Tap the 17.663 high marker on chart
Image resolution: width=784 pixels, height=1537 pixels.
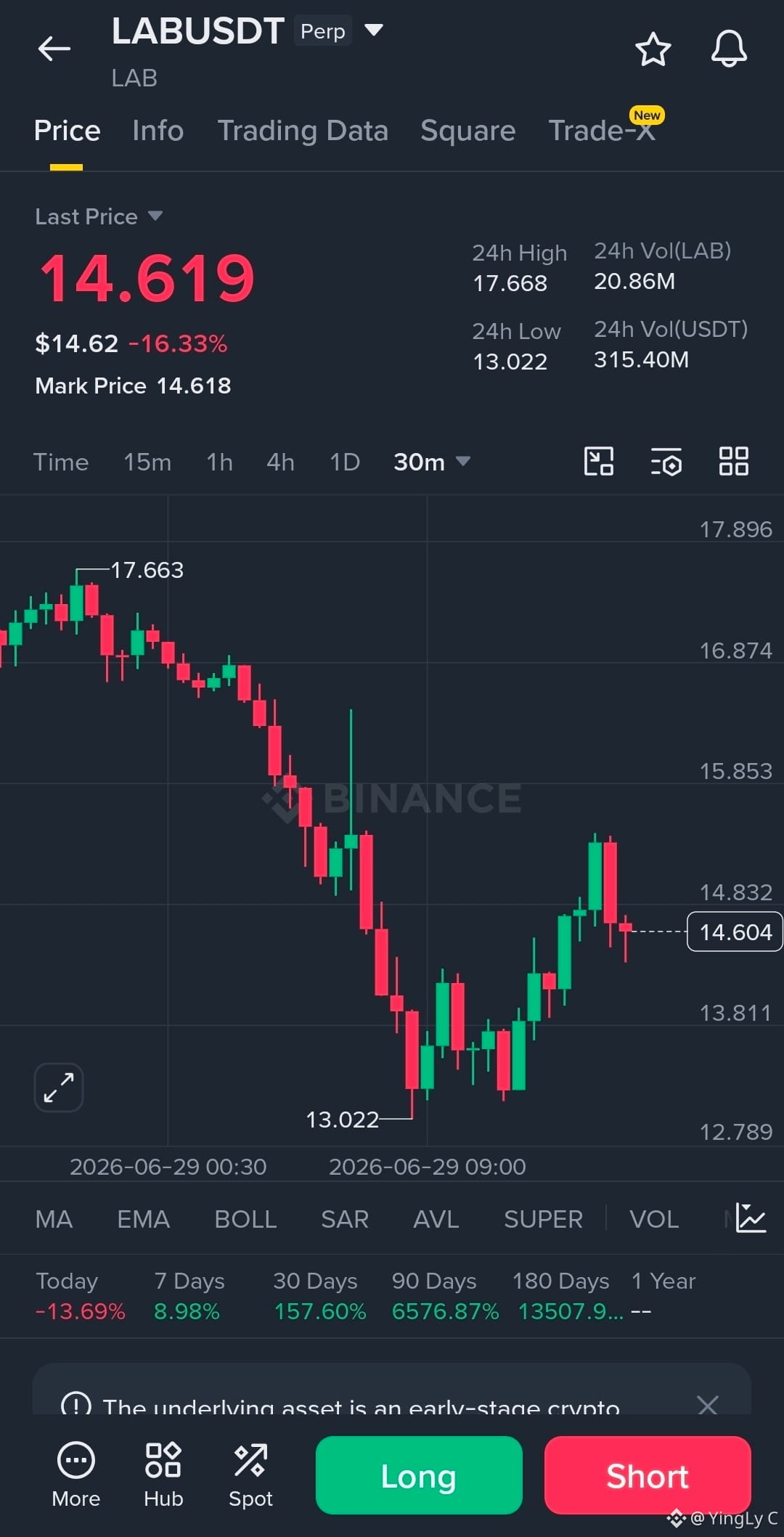[x=147, y=570]
